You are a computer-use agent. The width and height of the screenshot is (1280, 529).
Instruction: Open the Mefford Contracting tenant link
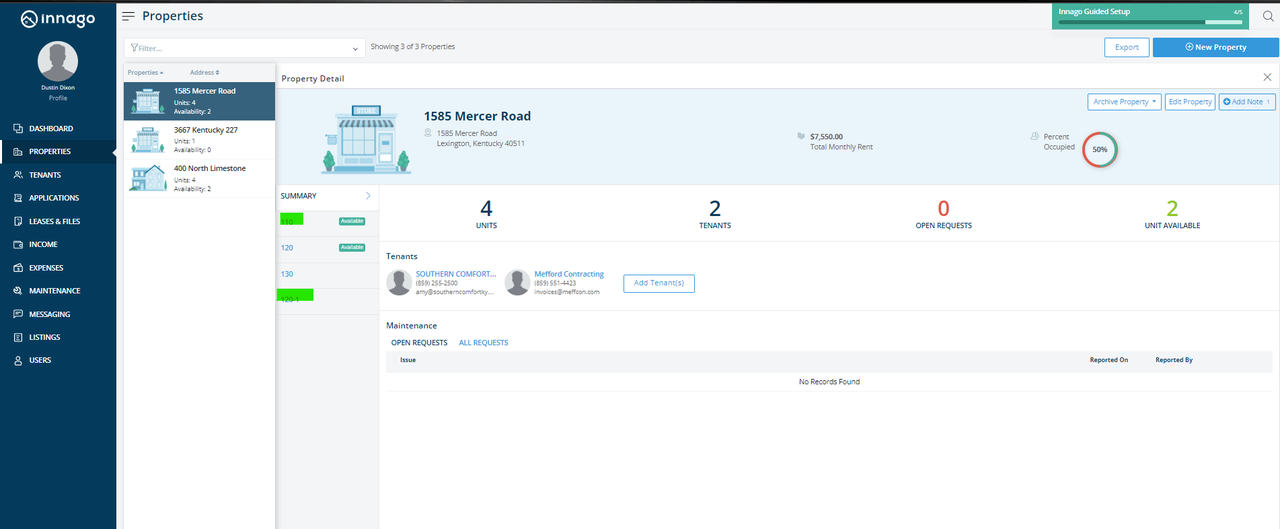(569, 274)
